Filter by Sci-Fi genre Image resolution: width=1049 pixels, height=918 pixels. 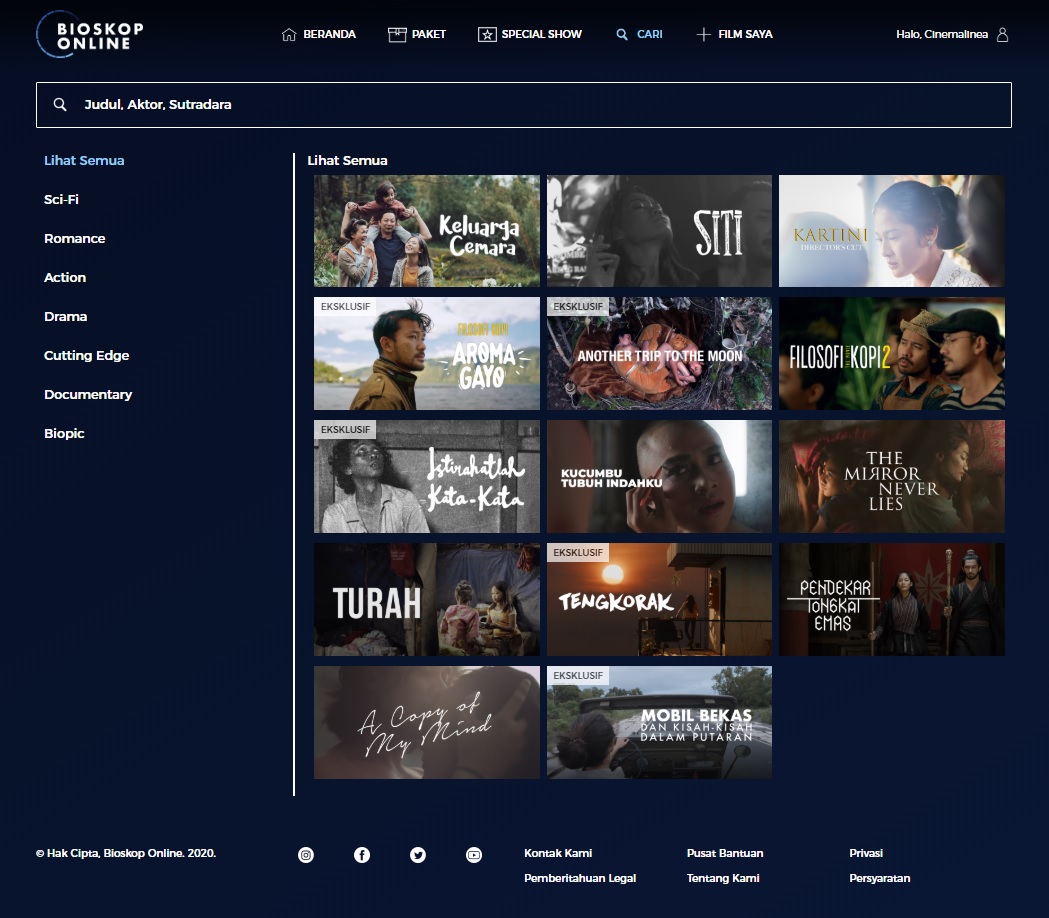point(62,199)
